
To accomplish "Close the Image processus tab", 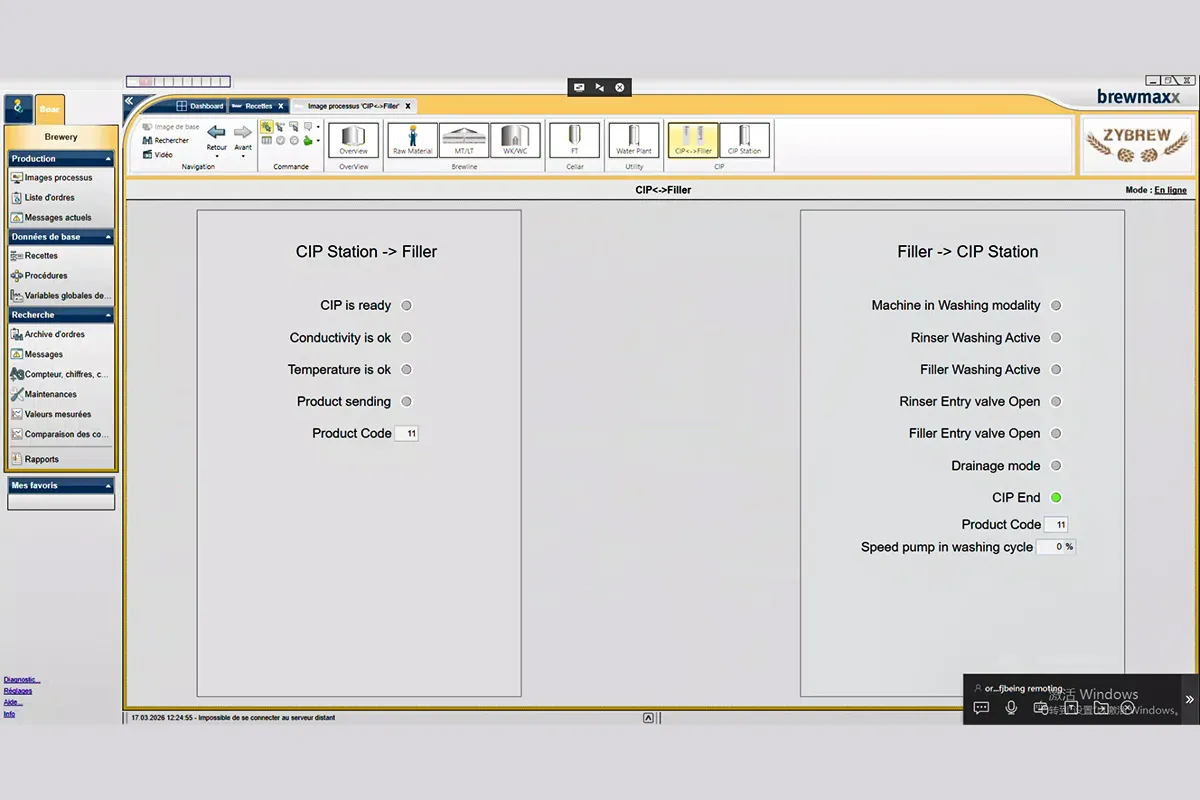I will (x=408, y=106).
